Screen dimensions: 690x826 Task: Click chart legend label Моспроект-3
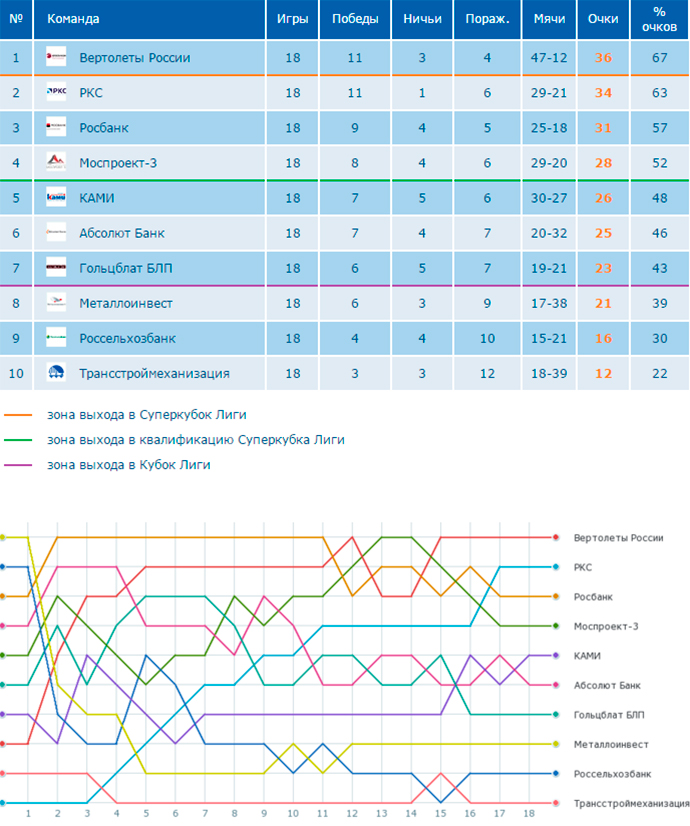(x=606, y=626)
